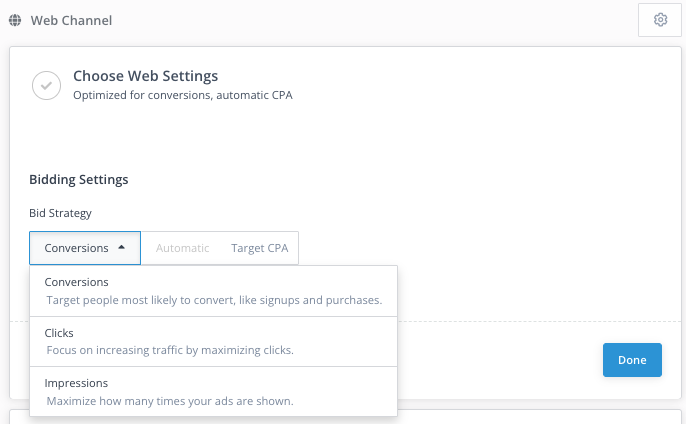Select the Automatic bid toggle
This screenshot has height=424, width=686.
182,248
